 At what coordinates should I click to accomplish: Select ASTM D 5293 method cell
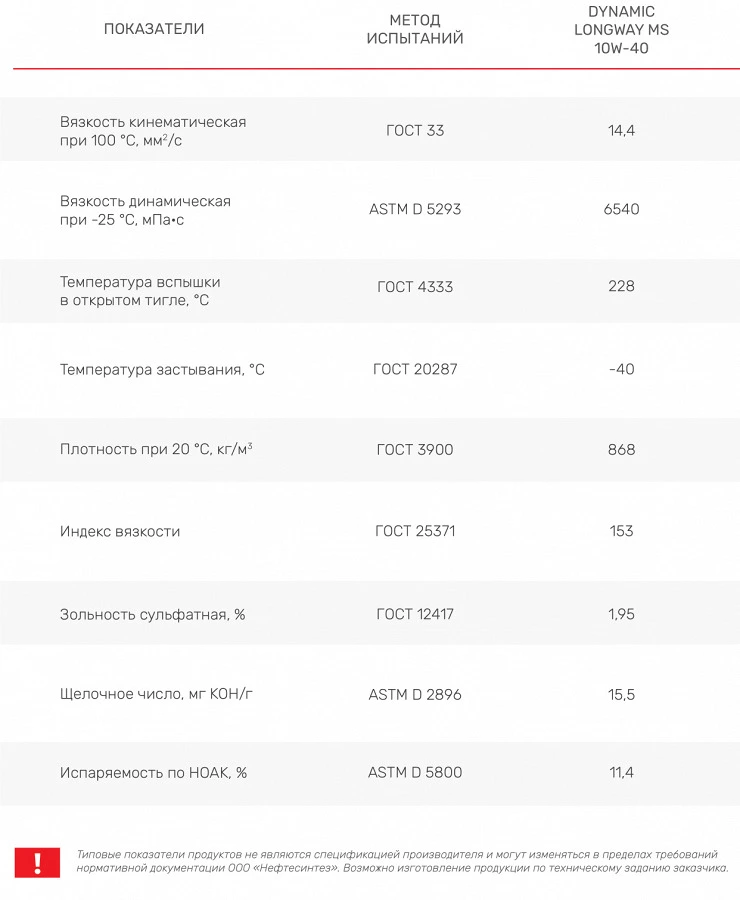click(415, 209)
